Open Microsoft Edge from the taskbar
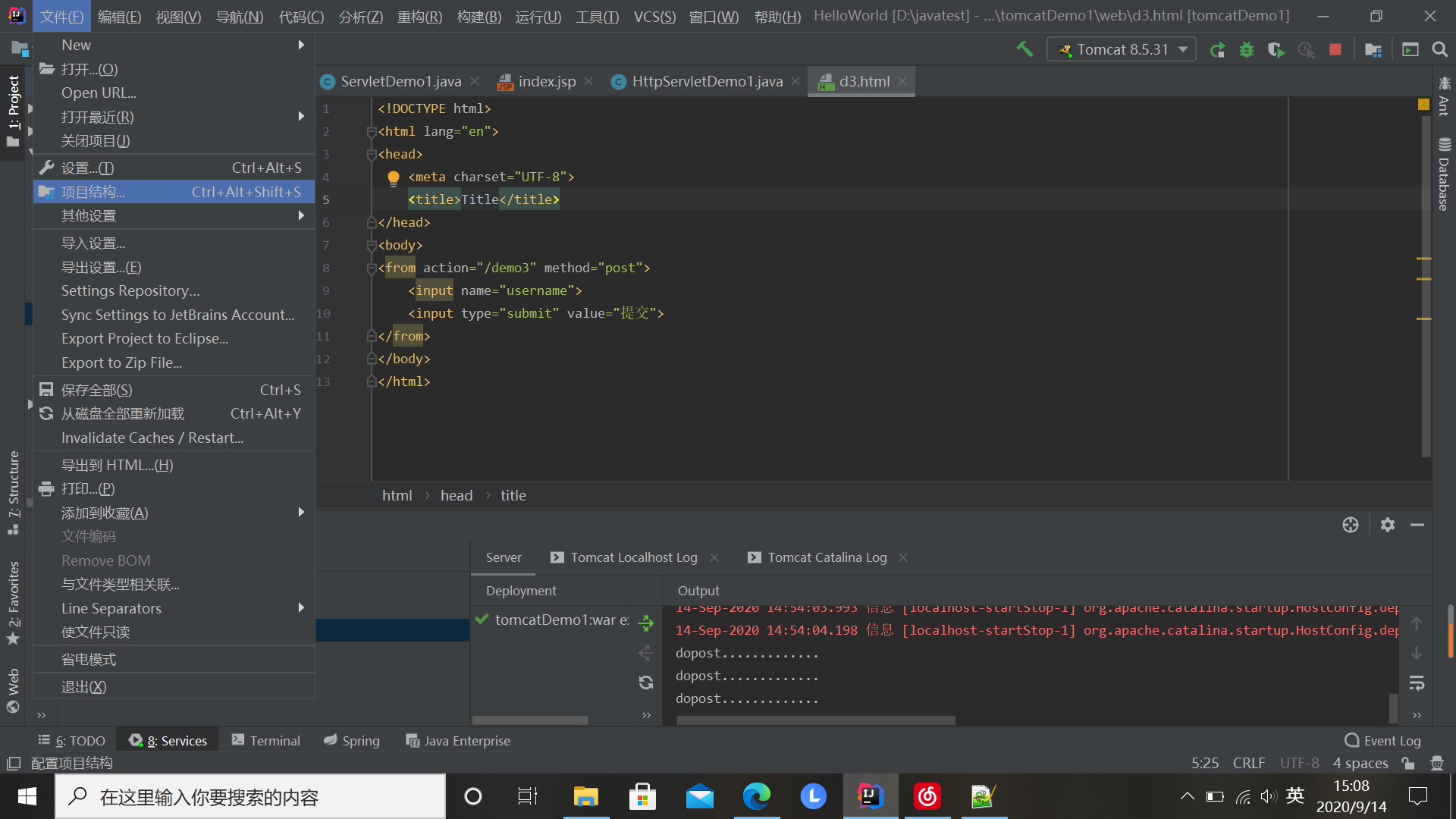1456x819 pixels. click(756, 795)
